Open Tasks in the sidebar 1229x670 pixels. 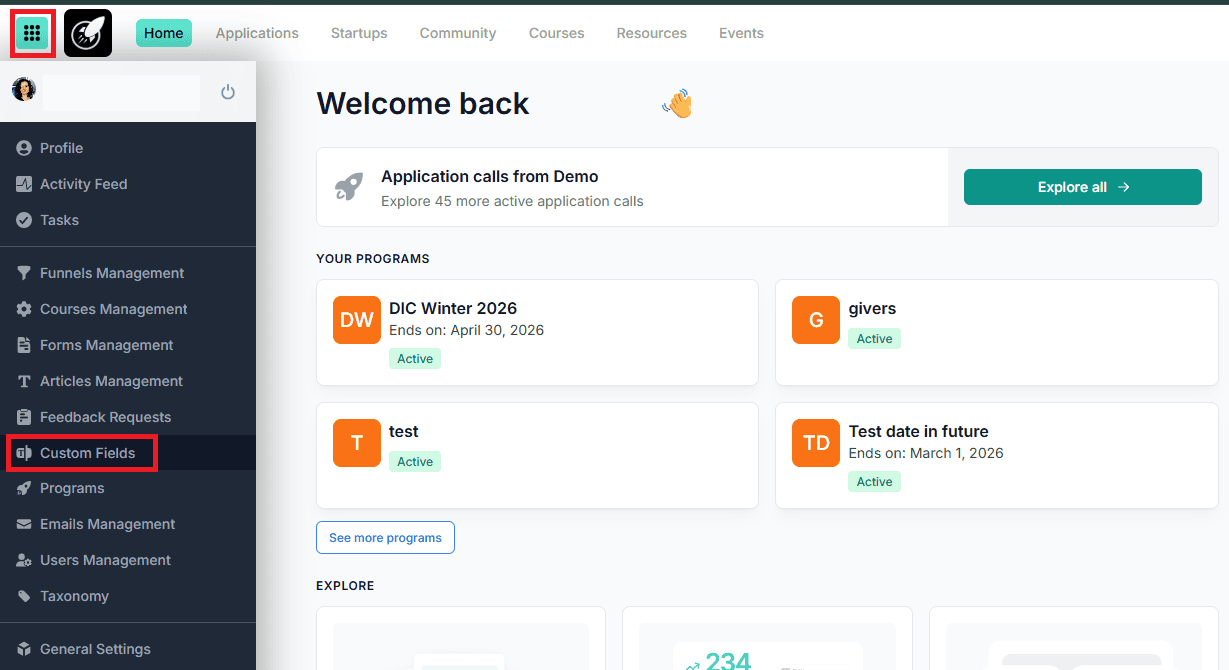pos(59,220)
